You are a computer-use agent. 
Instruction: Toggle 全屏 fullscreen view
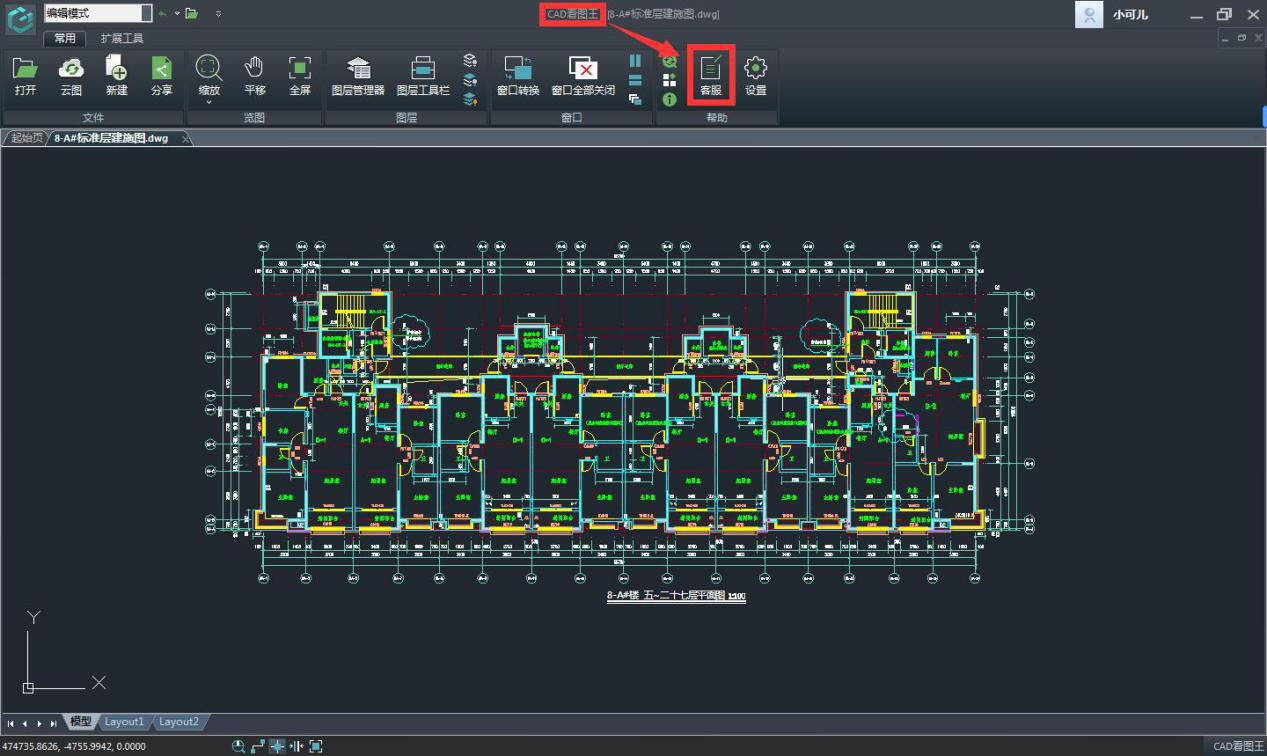point(299,76)
